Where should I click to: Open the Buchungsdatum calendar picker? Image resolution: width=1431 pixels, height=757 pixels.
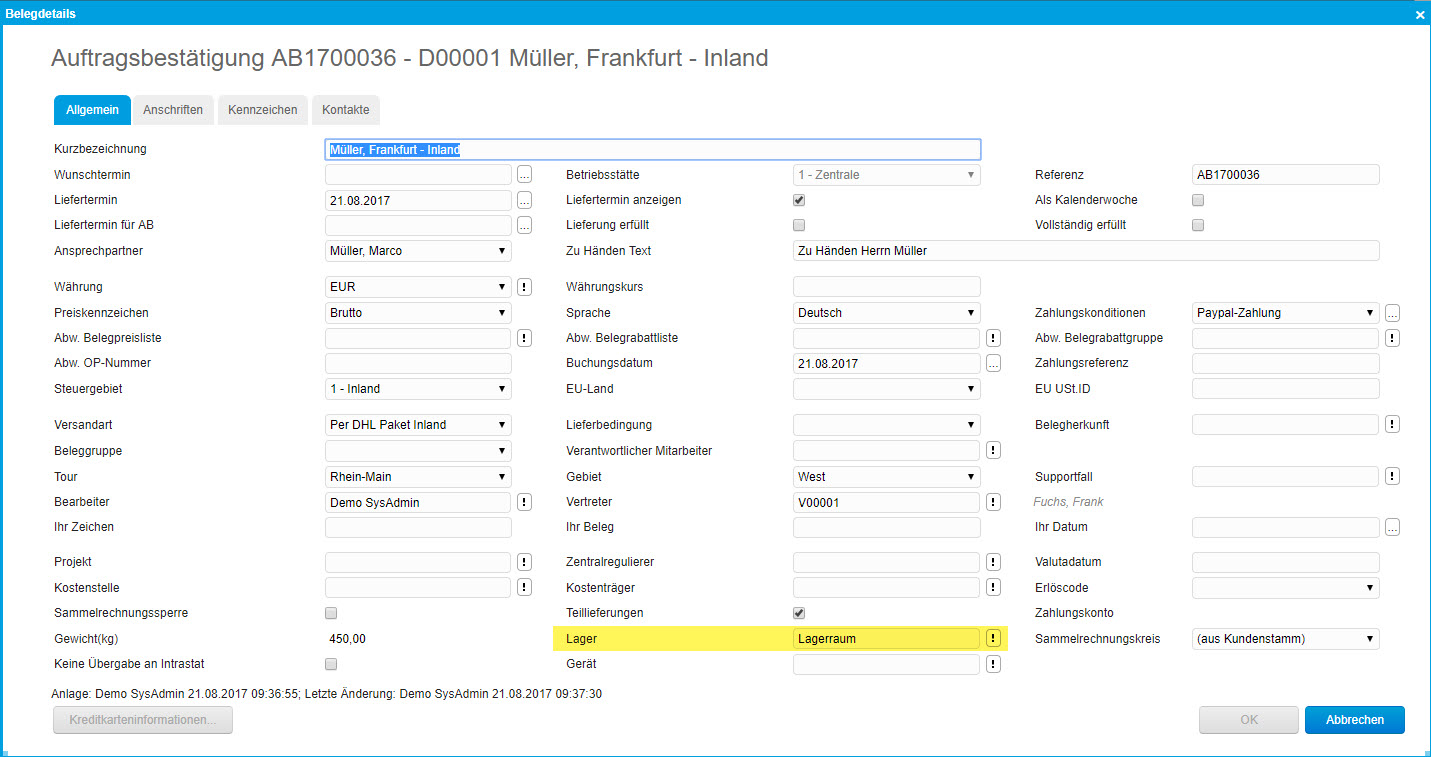(x=993, y=363)
